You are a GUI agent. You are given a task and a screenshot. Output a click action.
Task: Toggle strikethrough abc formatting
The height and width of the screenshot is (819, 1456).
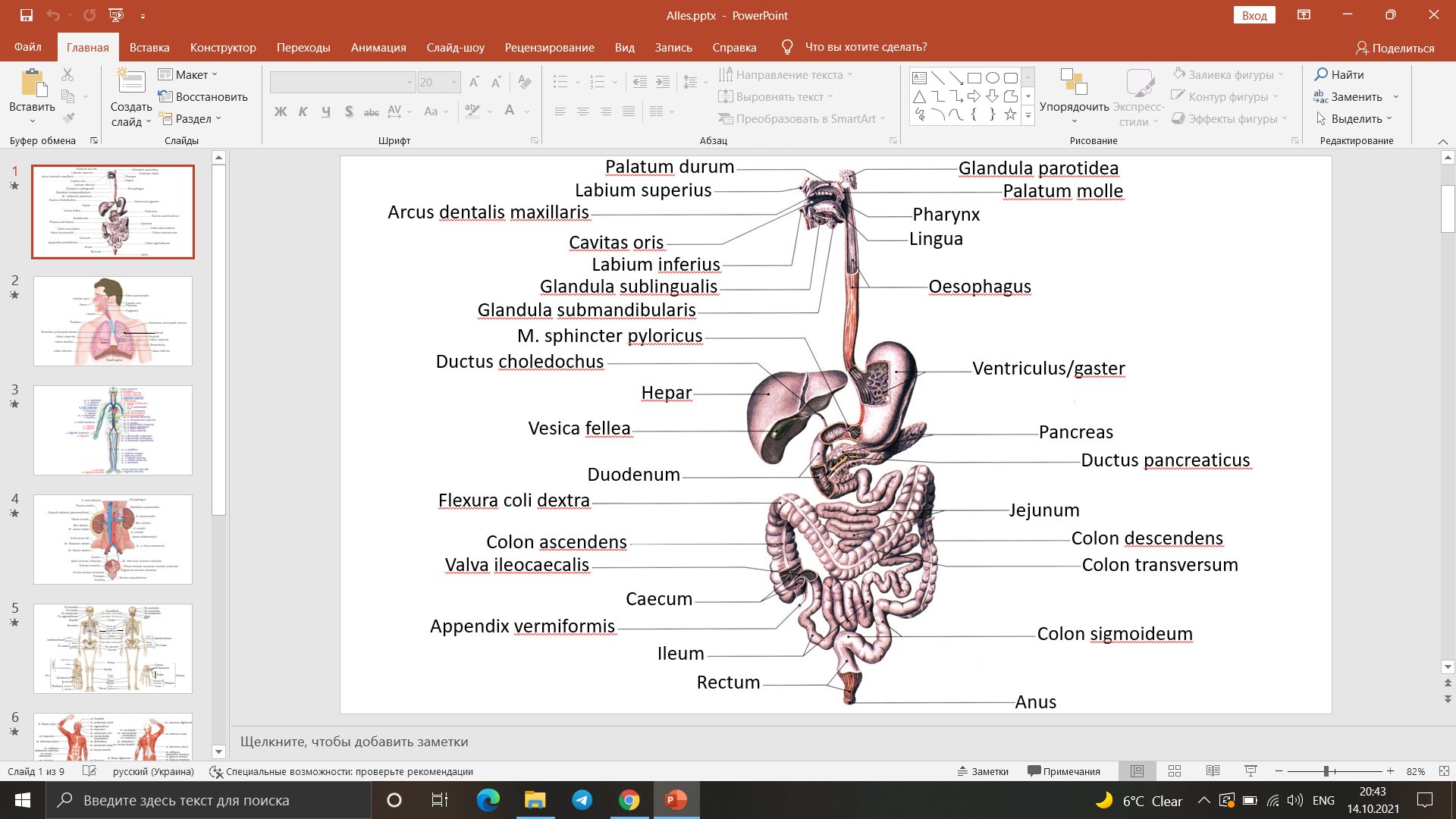pyautogui.click(x=372, y=111)
